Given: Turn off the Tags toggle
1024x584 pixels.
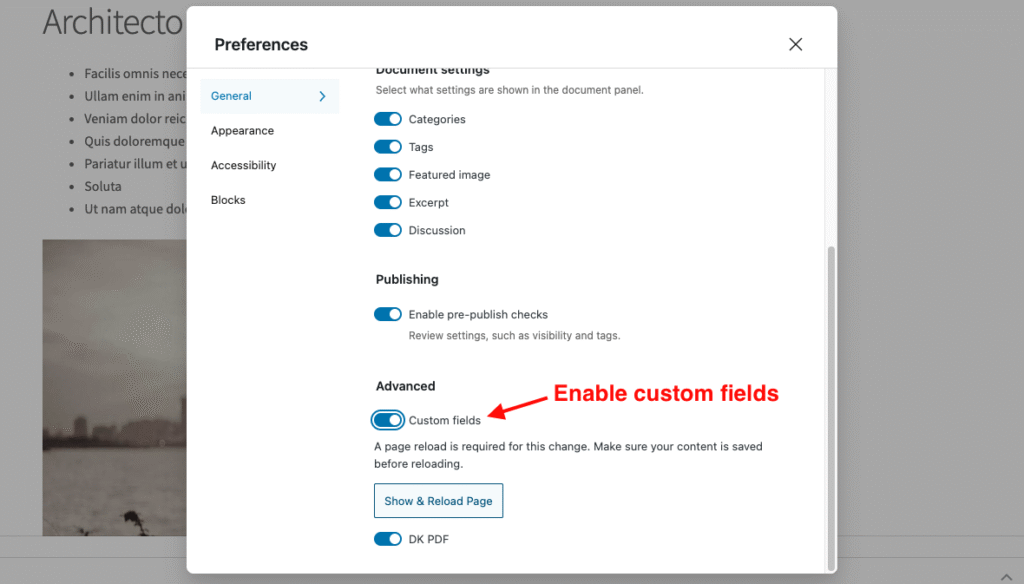Looking at the screenshot, I should (x=388, y=146).
